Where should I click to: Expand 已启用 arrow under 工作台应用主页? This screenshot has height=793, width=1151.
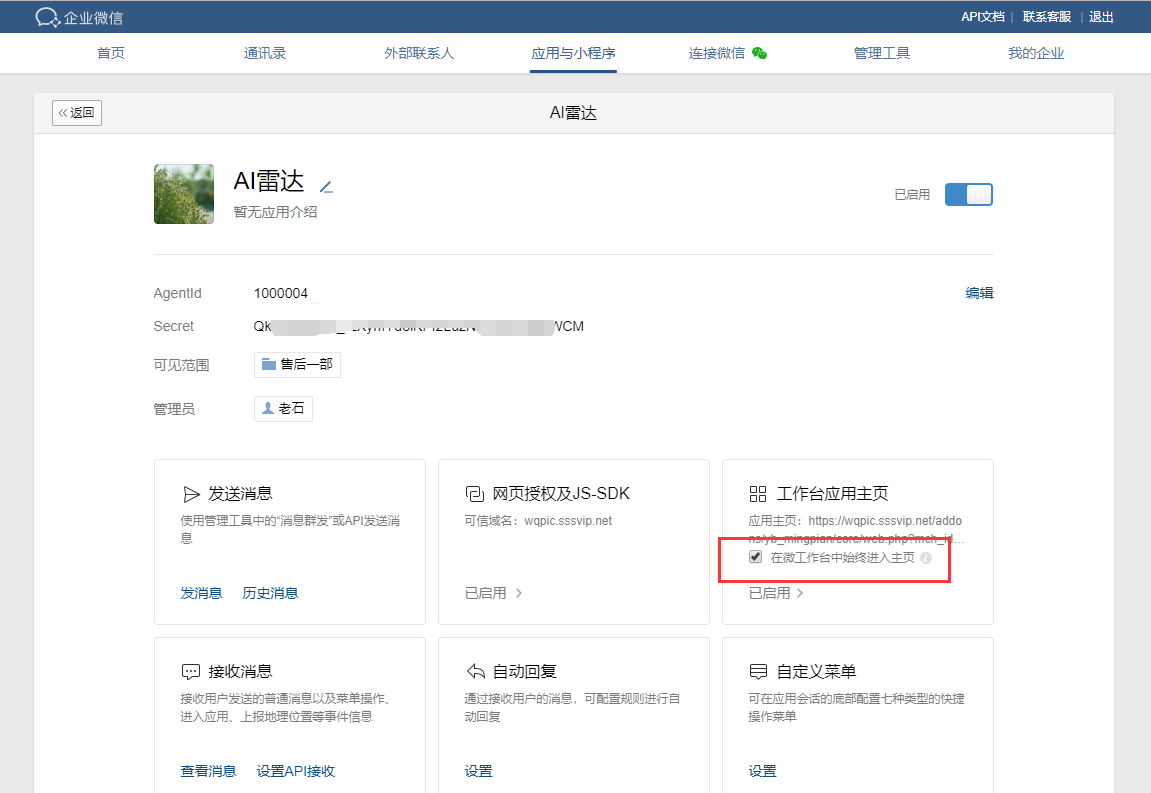801,593
